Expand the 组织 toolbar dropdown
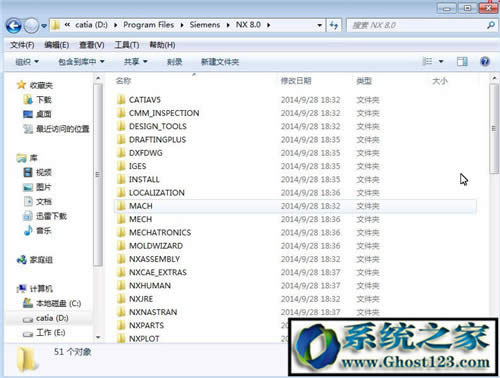 (x=27, y=61)
